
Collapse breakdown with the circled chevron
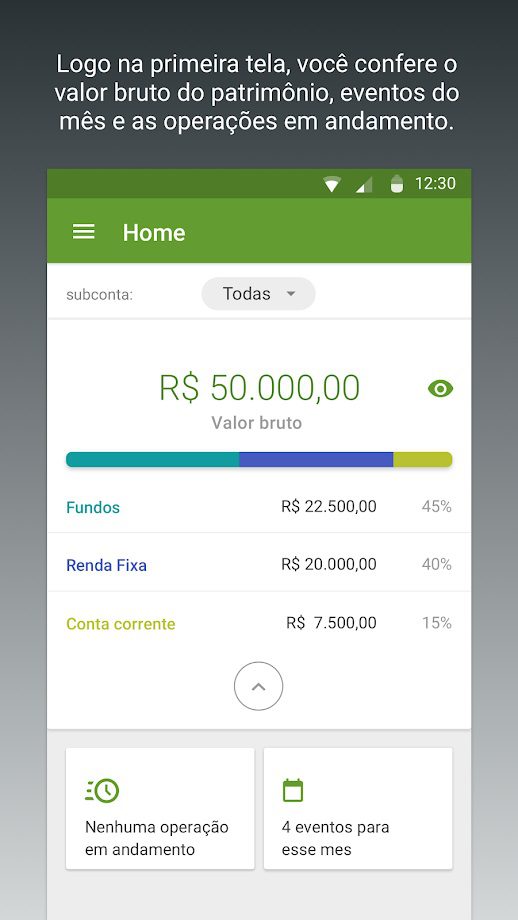click(x=258, y=686)
